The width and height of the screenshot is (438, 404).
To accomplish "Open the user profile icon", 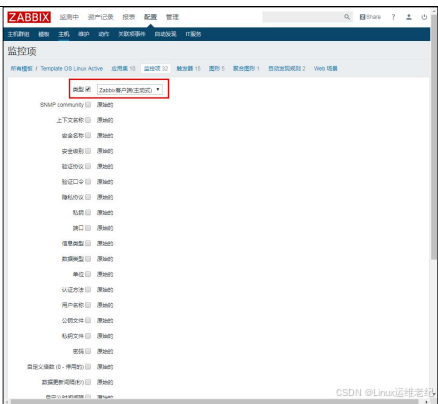I will point(409,17).
